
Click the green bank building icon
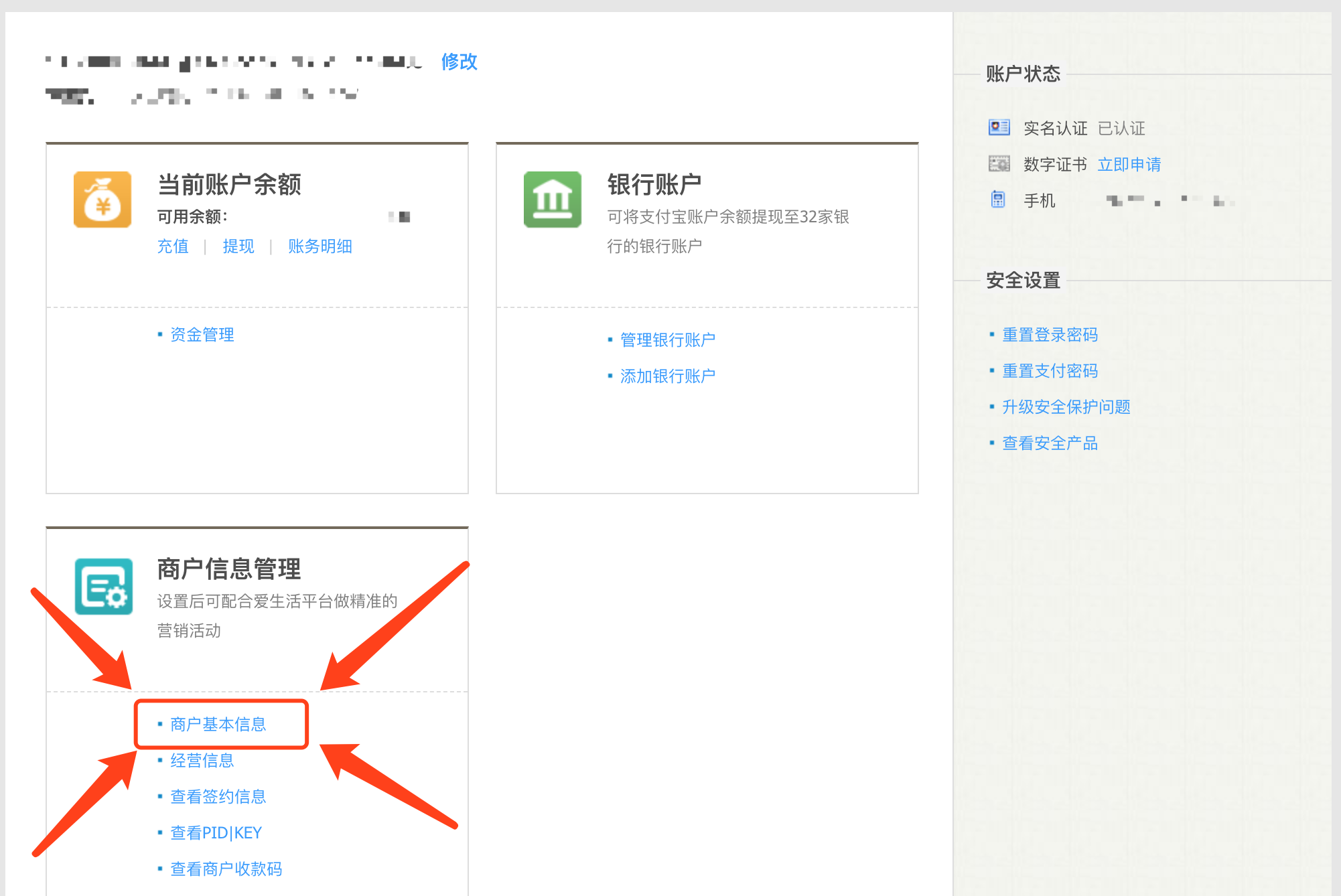pyautogui.click(x=552, y=200)
